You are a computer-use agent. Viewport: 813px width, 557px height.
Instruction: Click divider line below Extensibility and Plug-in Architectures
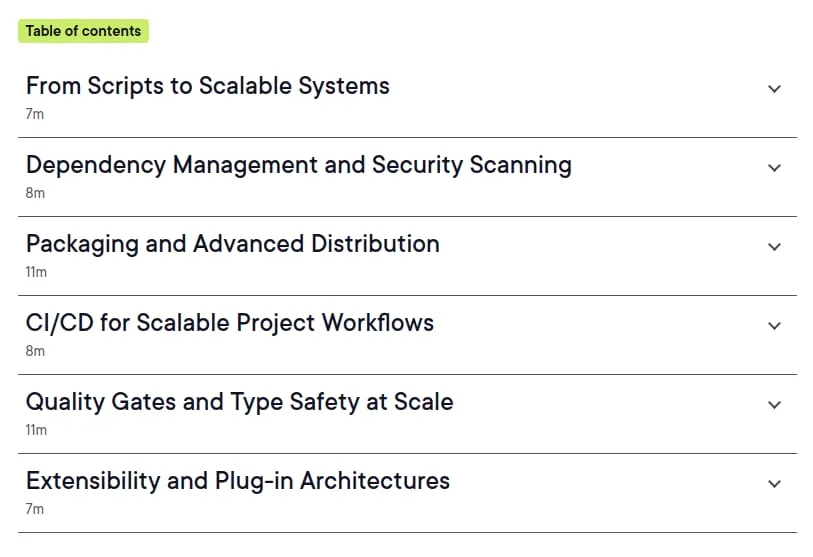pyautogui.click(x=407, y=532)
